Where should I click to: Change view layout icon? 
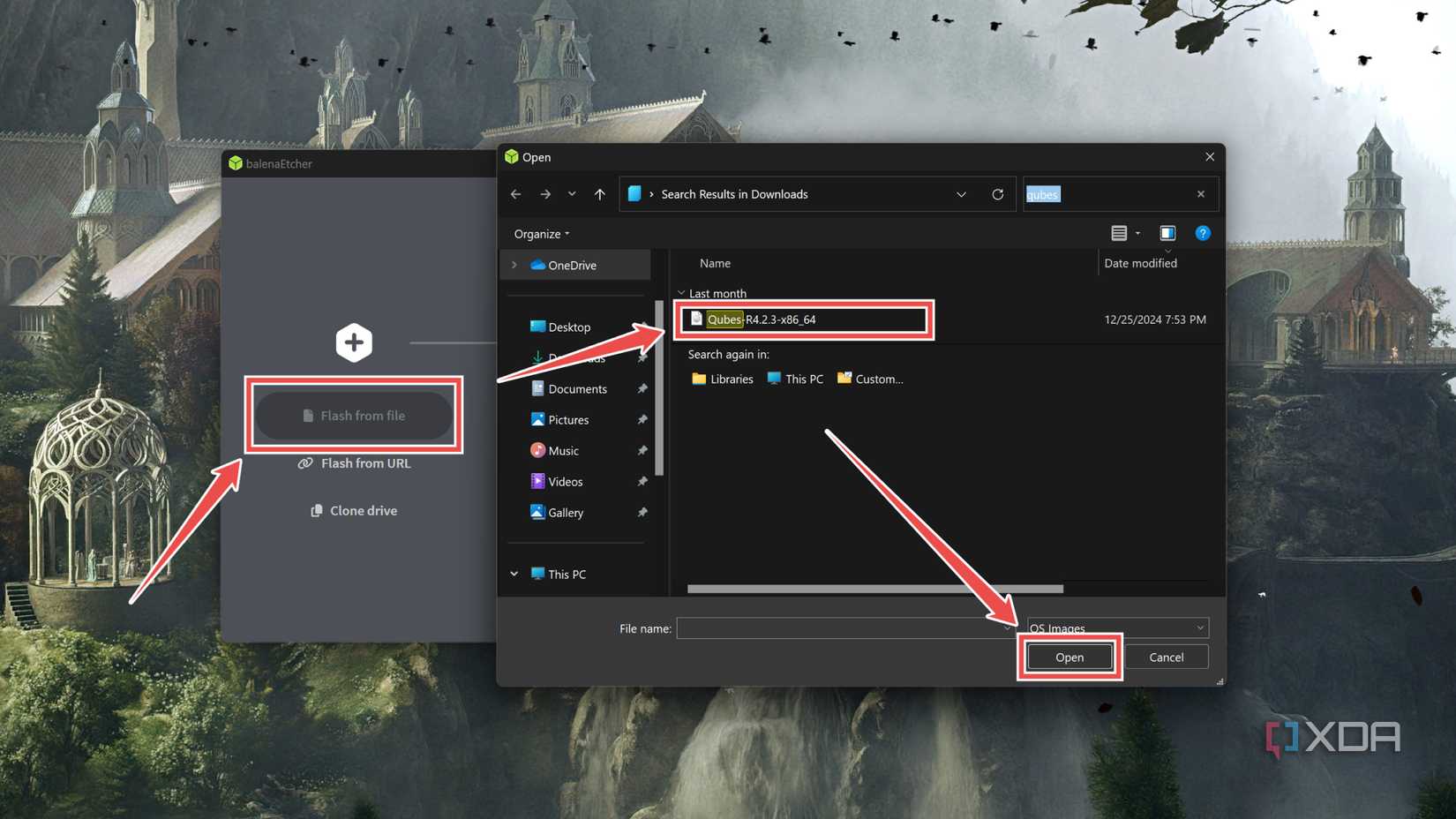pyautogui.click(x=1119, y=233)
